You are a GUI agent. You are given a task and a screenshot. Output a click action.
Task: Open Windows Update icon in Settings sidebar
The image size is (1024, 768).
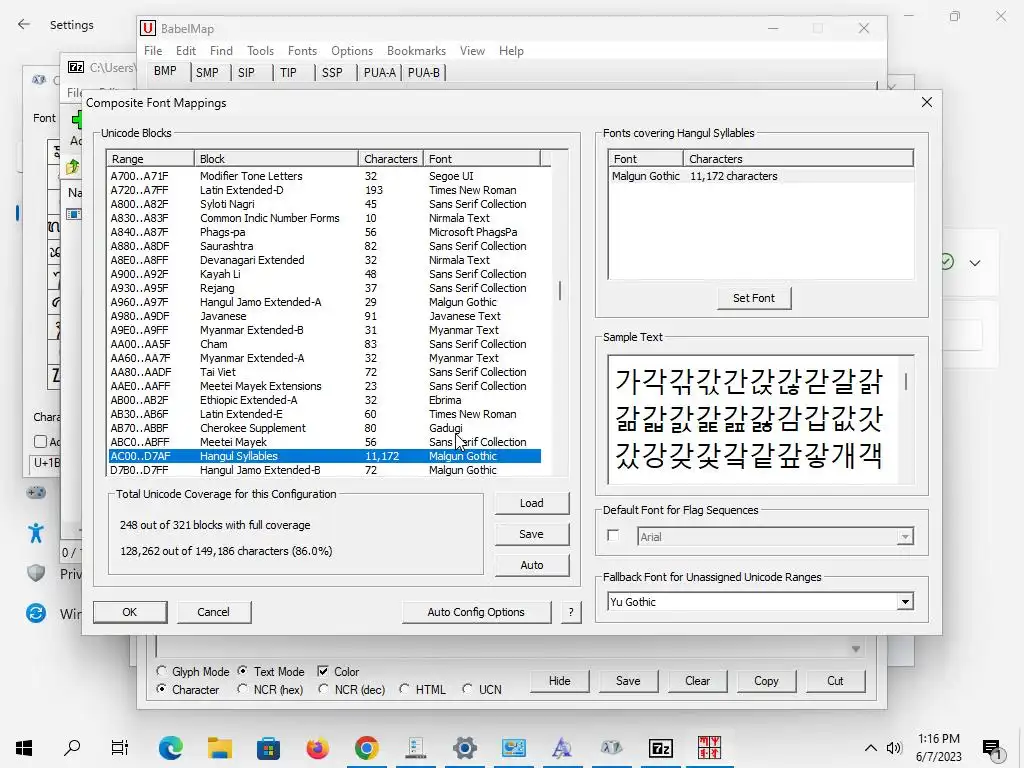pos(36,613)
